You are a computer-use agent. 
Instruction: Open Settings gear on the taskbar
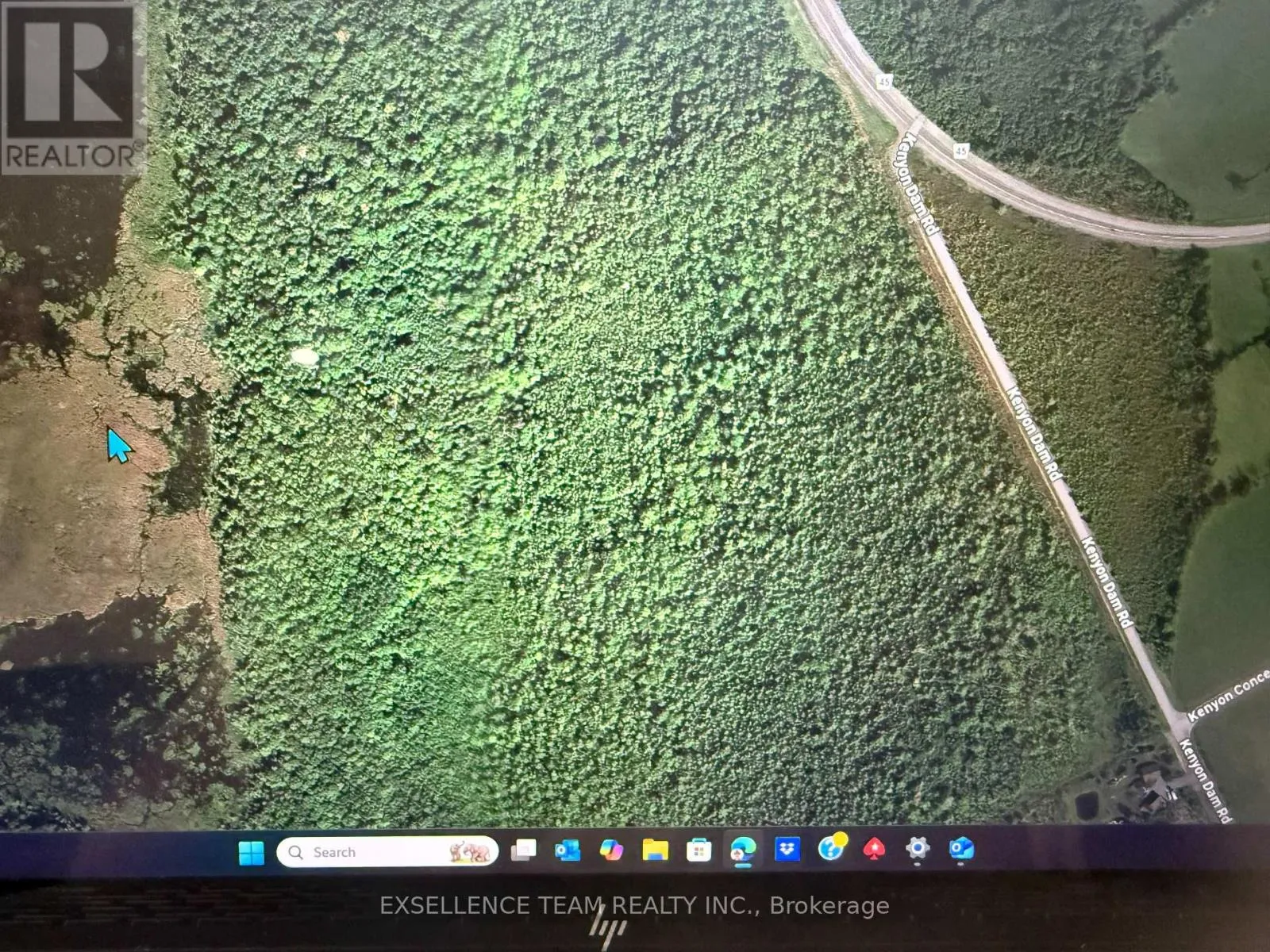pos(918,848)
